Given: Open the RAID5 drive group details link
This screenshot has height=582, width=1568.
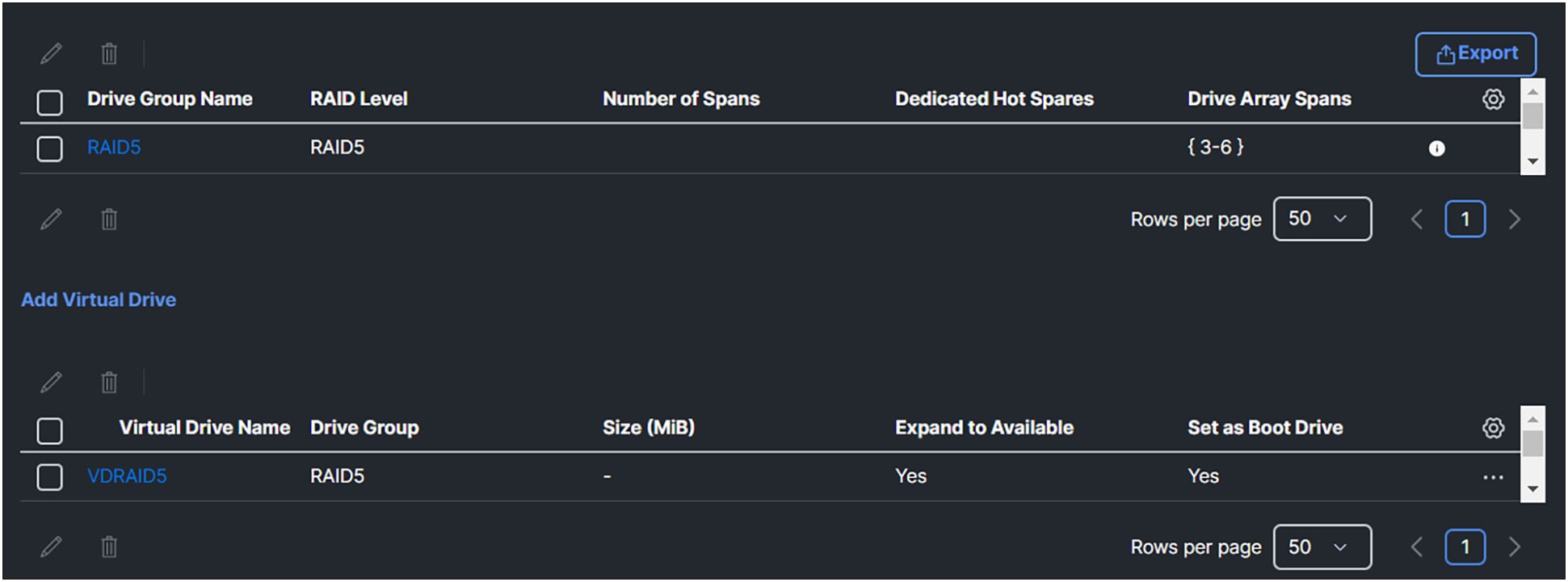Looking at the screenshot, I should 113,148.
